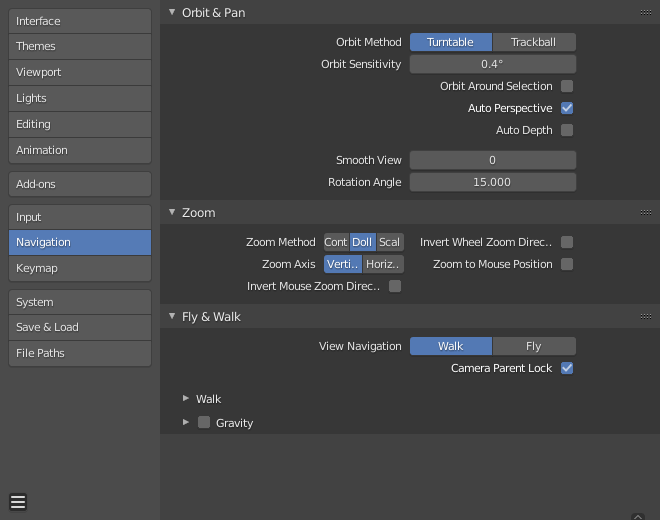The height and width of the screenshot is (520, 660).
Task: Set Zoom Axis to Horizontal
Action: (x=383, y=264)
